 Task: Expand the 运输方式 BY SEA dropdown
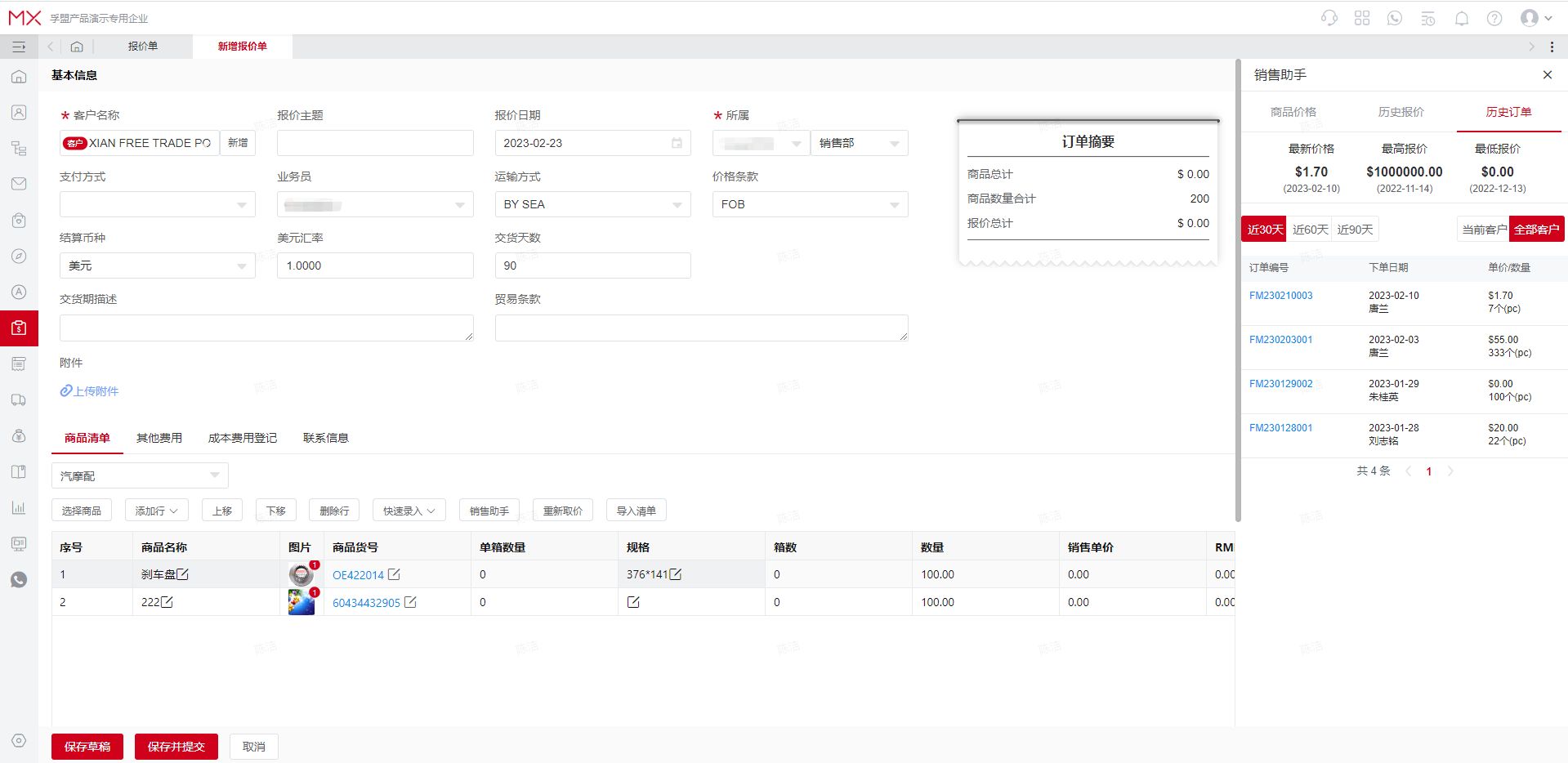click(x=676, y=204)
